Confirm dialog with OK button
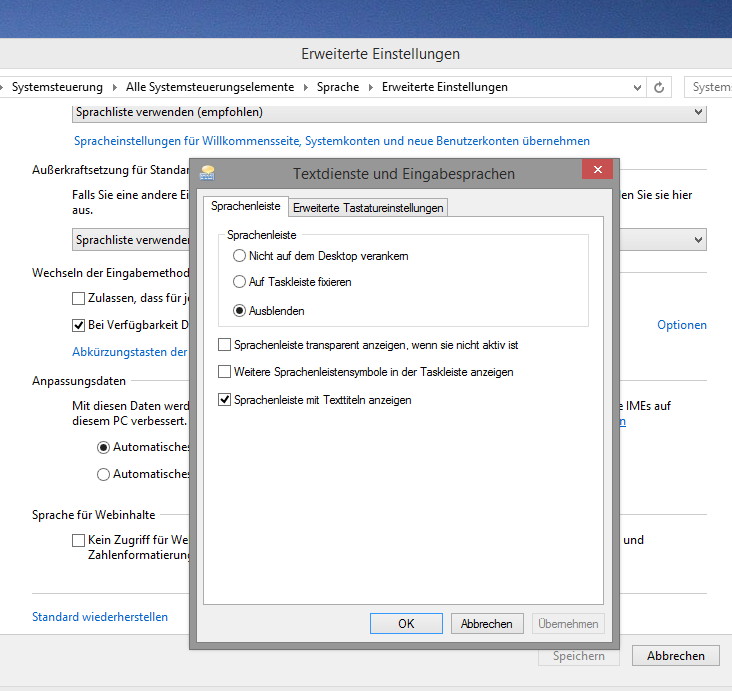732x691 pixels. pyautogui.click(x=406, y=624)
